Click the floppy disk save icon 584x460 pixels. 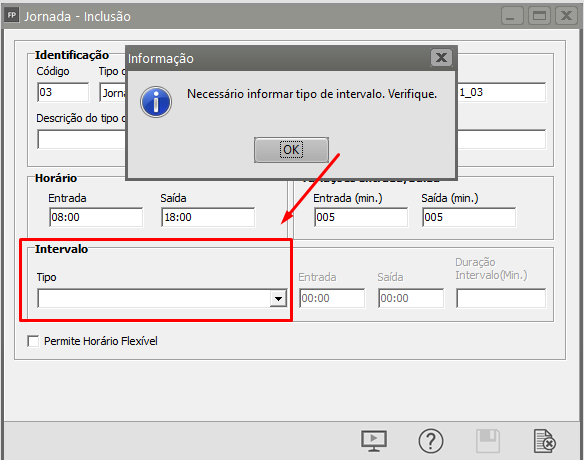coord(488,441)
